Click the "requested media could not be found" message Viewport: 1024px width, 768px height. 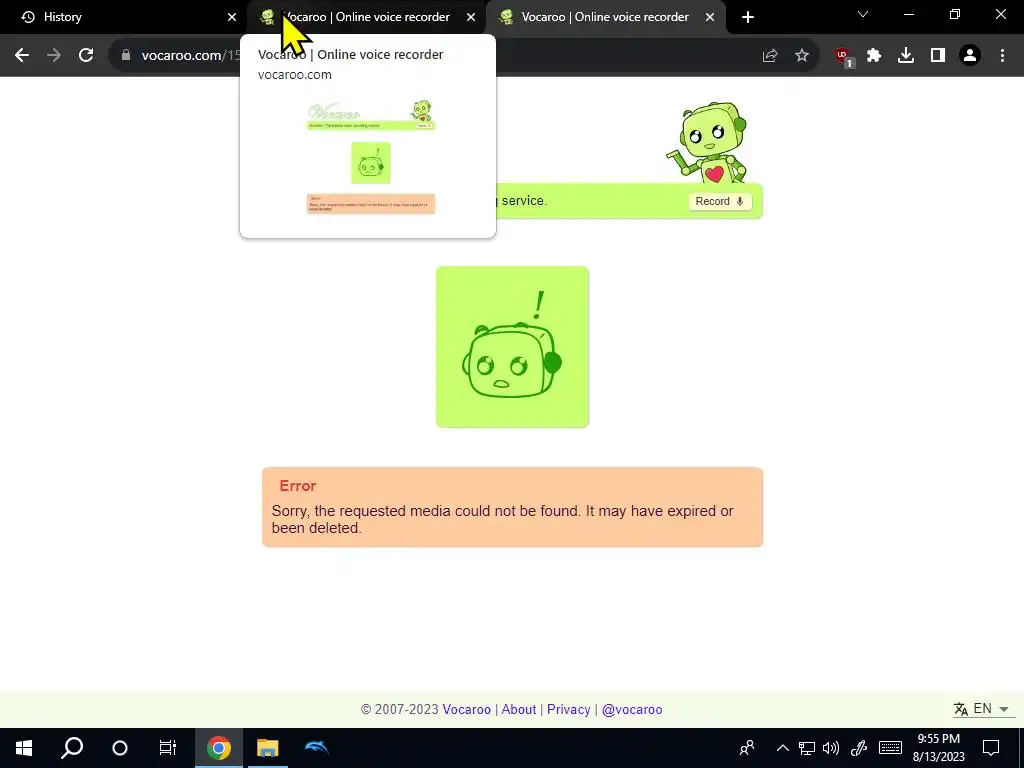(502, 519)
